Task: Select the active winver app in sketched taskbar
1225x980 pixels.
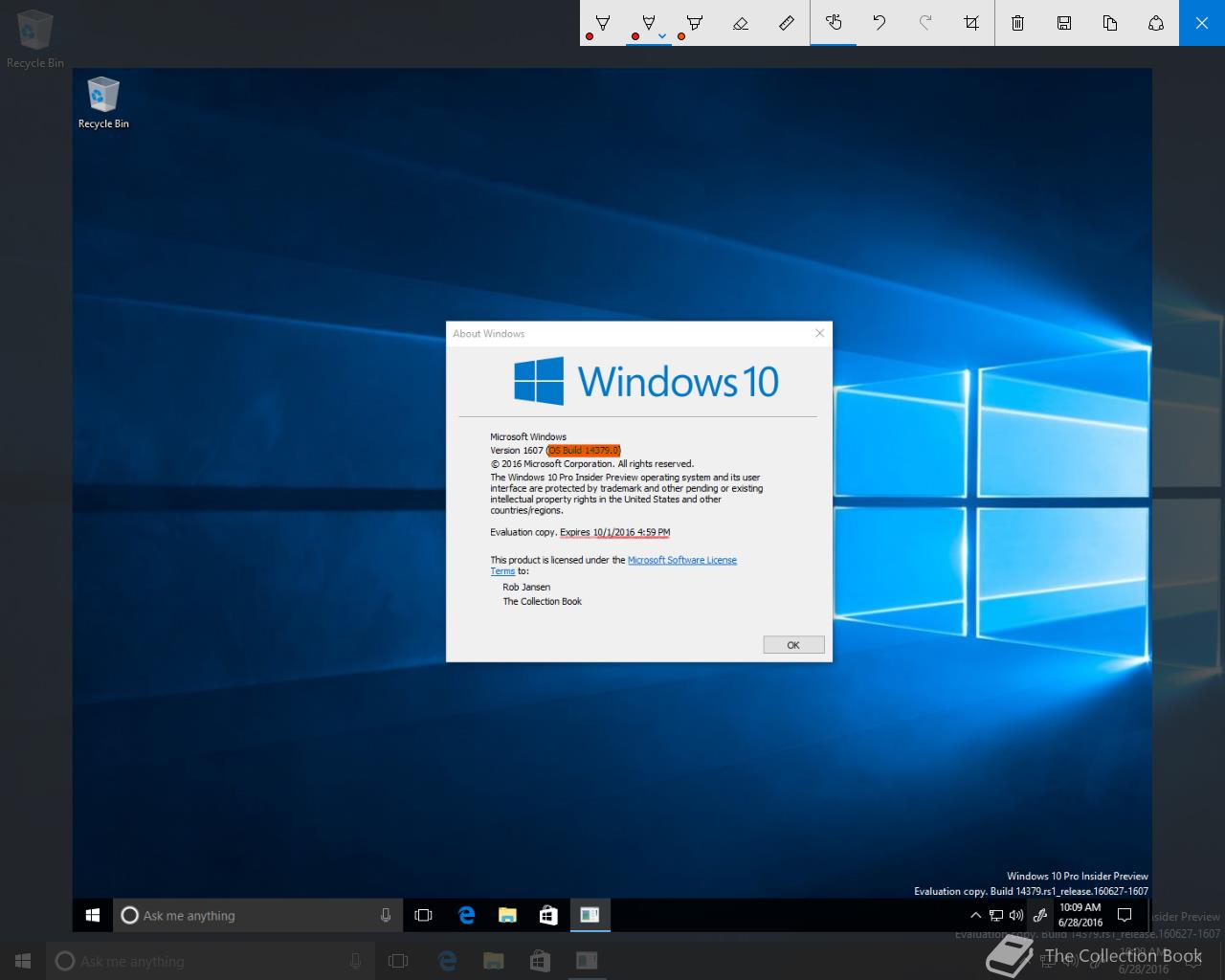Action: (590, 916)
